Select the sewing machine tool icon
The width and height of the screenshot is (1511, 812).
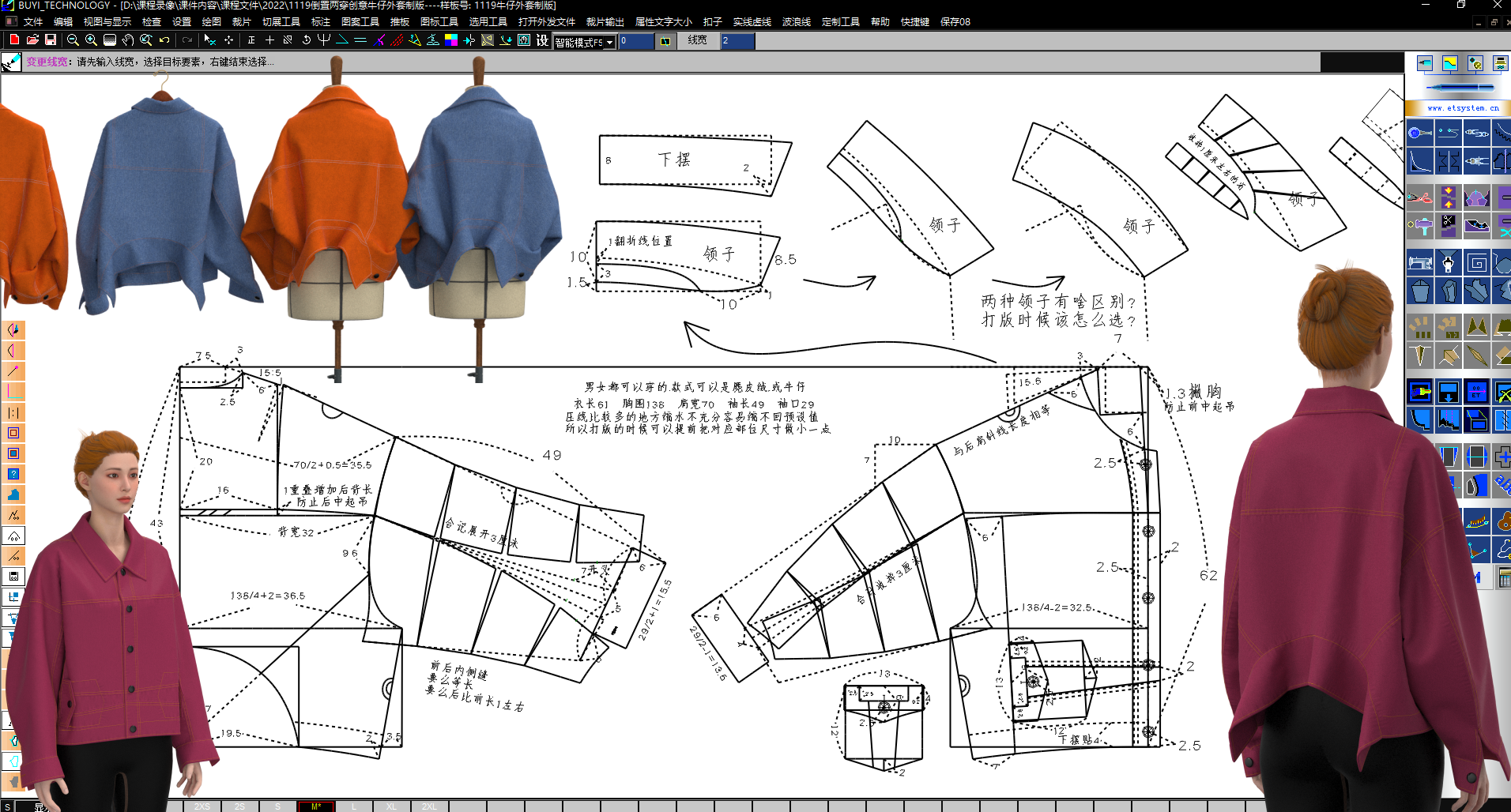(1419, 261)
